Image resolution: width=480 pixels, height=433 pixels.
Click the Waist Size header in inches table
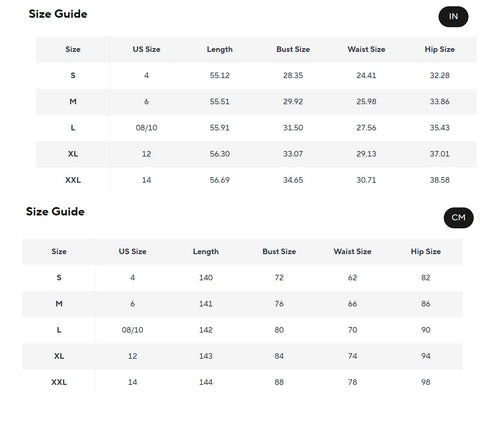coord(366,49)
